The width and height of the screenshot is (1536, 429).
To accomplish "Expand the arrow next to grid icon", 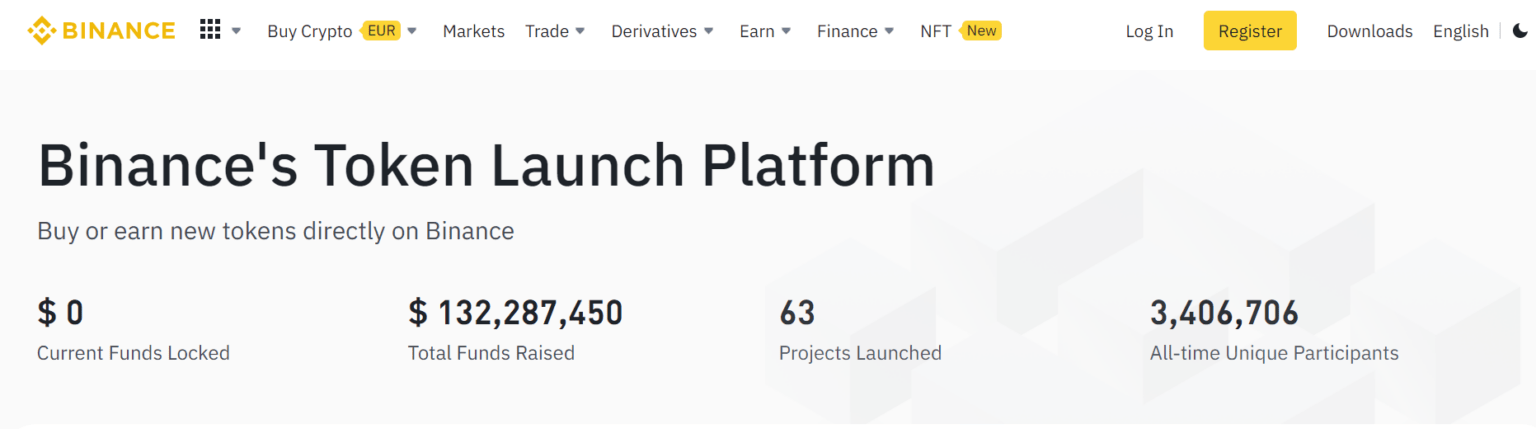I will [x=236, y=31].
